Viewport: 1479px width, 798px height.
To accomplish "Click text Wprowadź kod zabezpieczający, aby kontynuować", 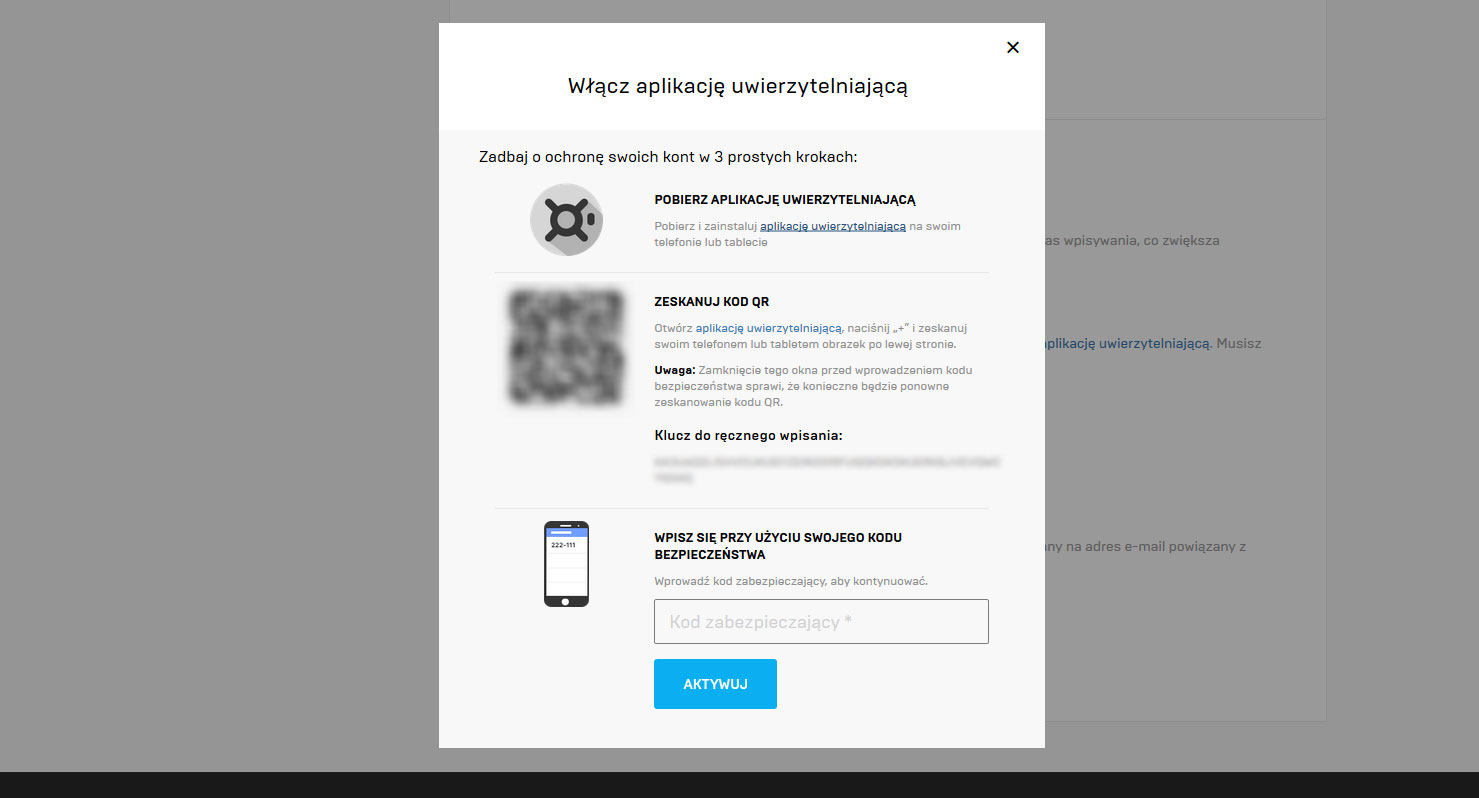I will 791,581.
